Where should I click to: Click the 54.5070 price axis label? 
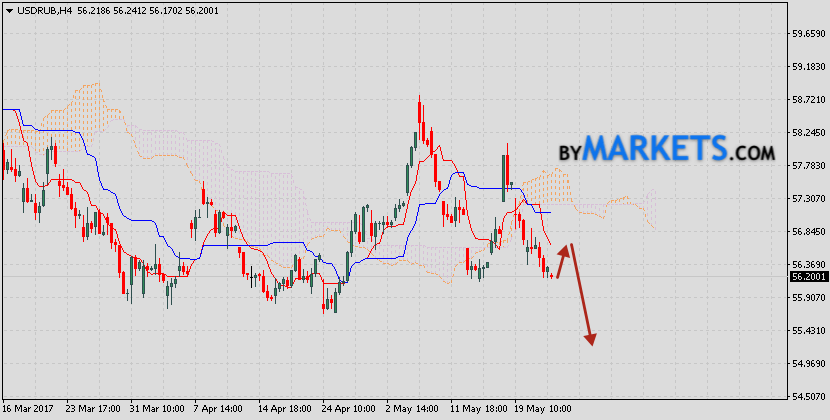pyautogui.click(x=807, y=396)
